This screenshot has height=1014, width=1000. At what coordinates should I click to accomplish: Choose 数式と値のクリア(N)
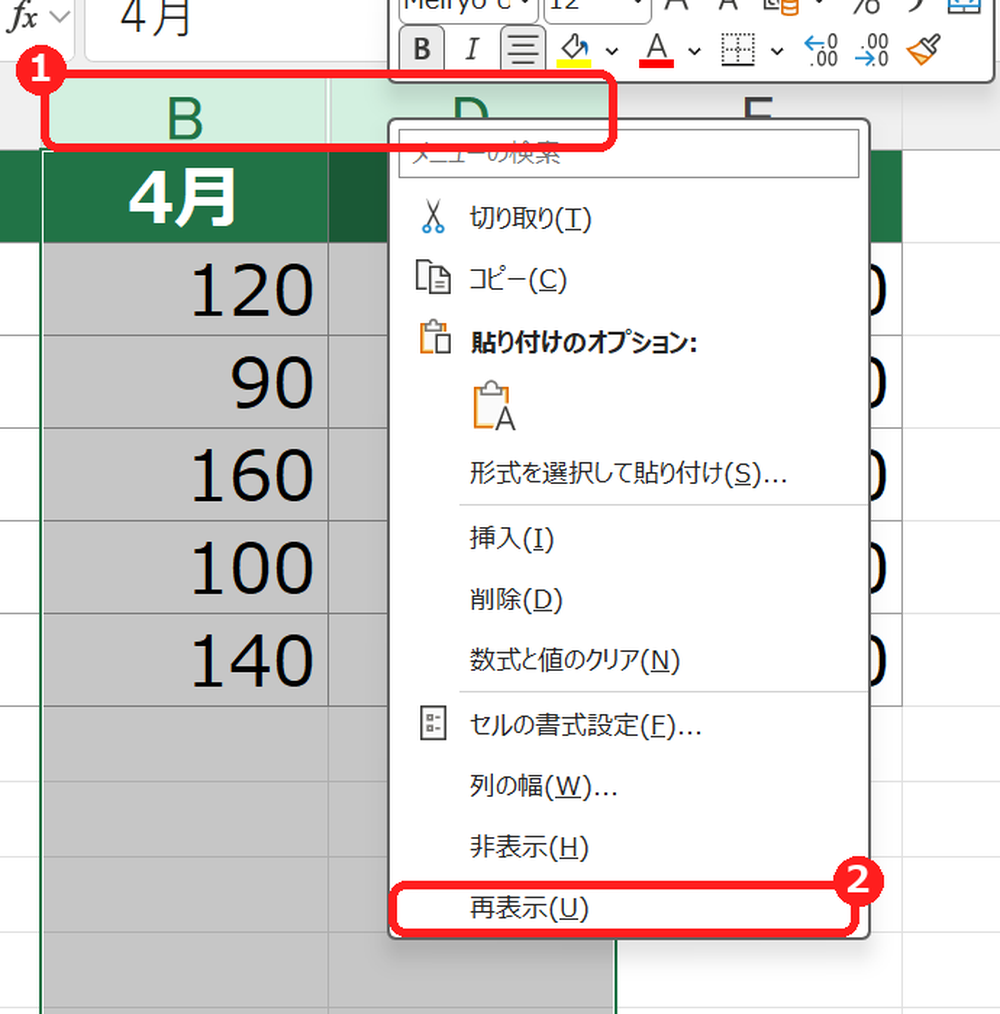point(629,660)
